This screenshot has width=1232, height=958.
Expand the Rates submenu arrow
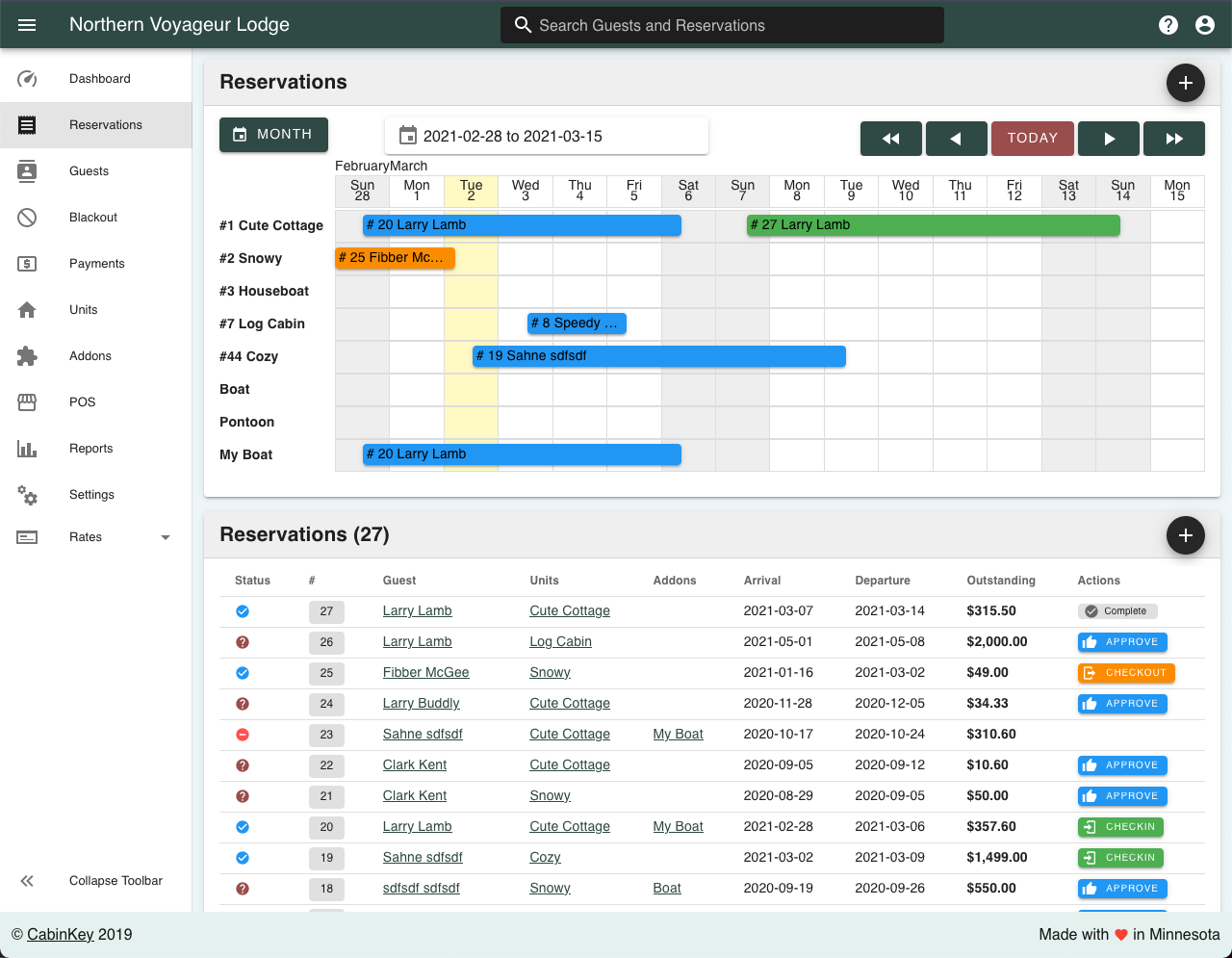coord(166,537)
